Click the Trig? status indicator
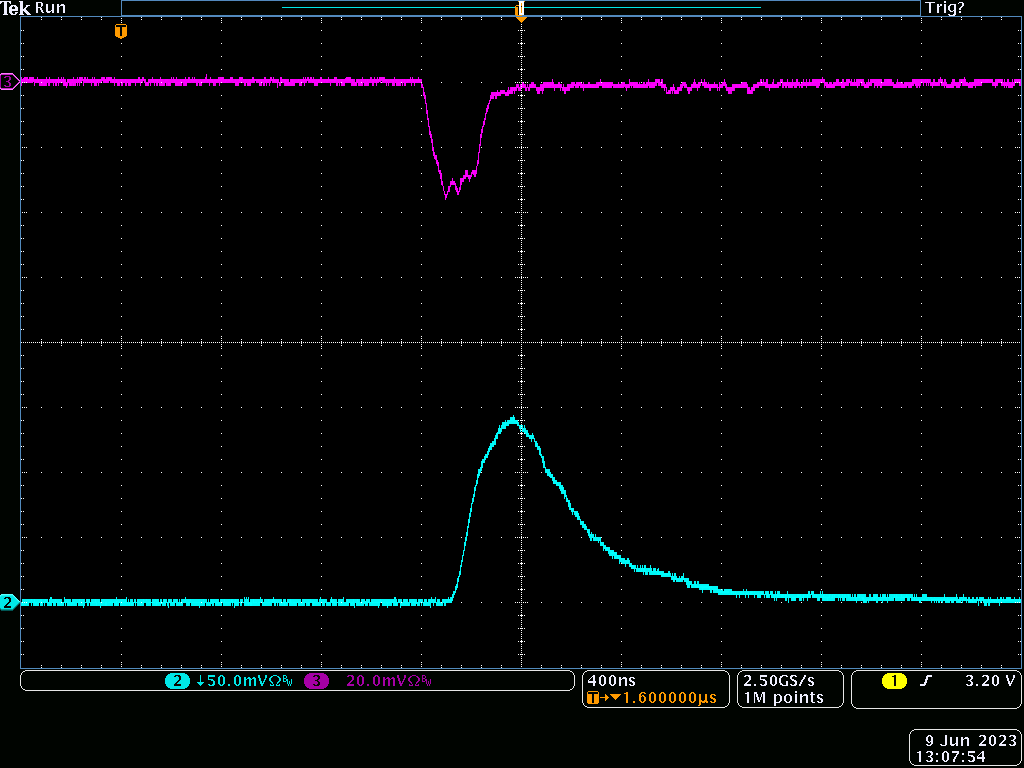The width and height of the screenshot is (1024, 768). 944,8
